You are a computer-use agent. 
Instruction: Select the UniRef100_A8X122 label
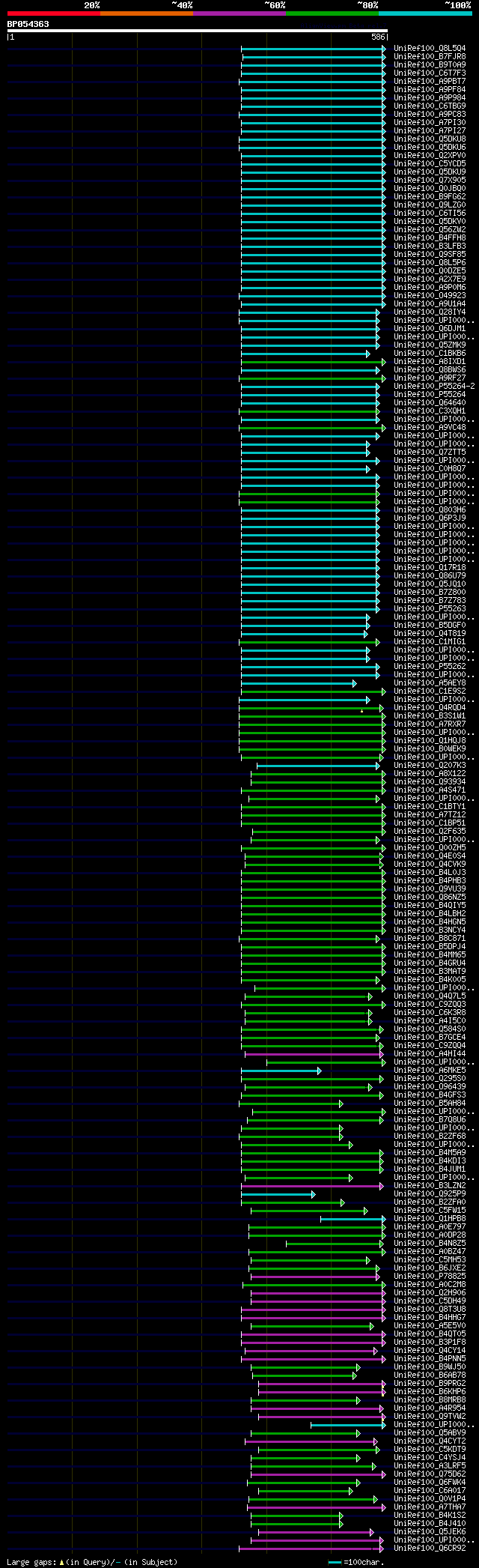point(430,773)
